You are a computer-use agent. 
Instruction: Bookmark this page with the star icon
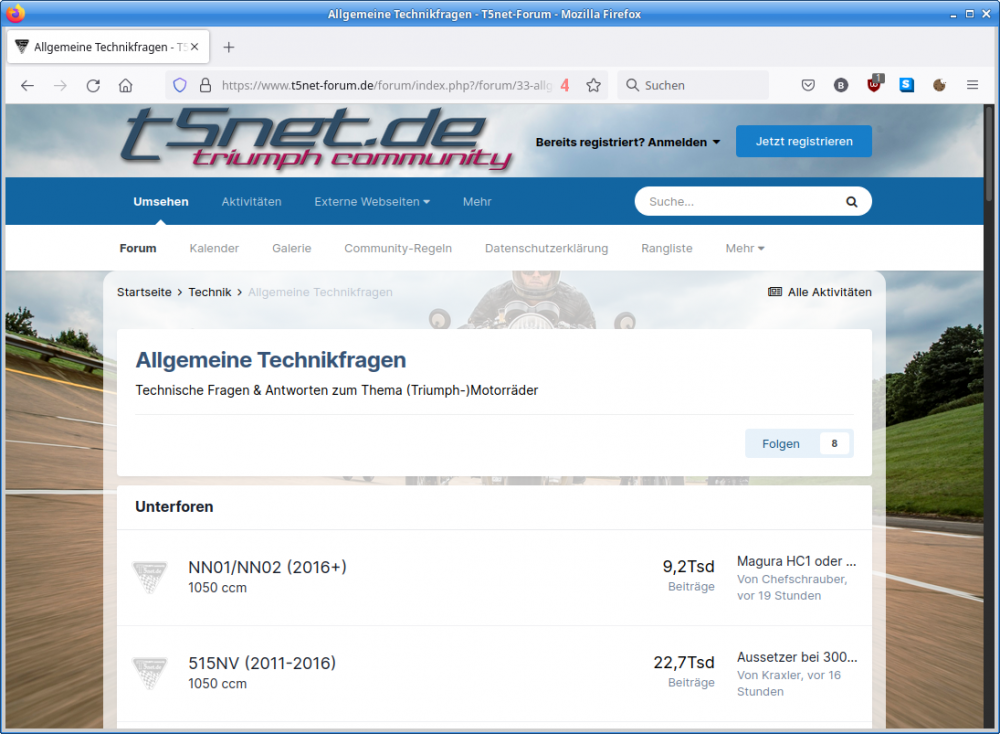[593, 86]
